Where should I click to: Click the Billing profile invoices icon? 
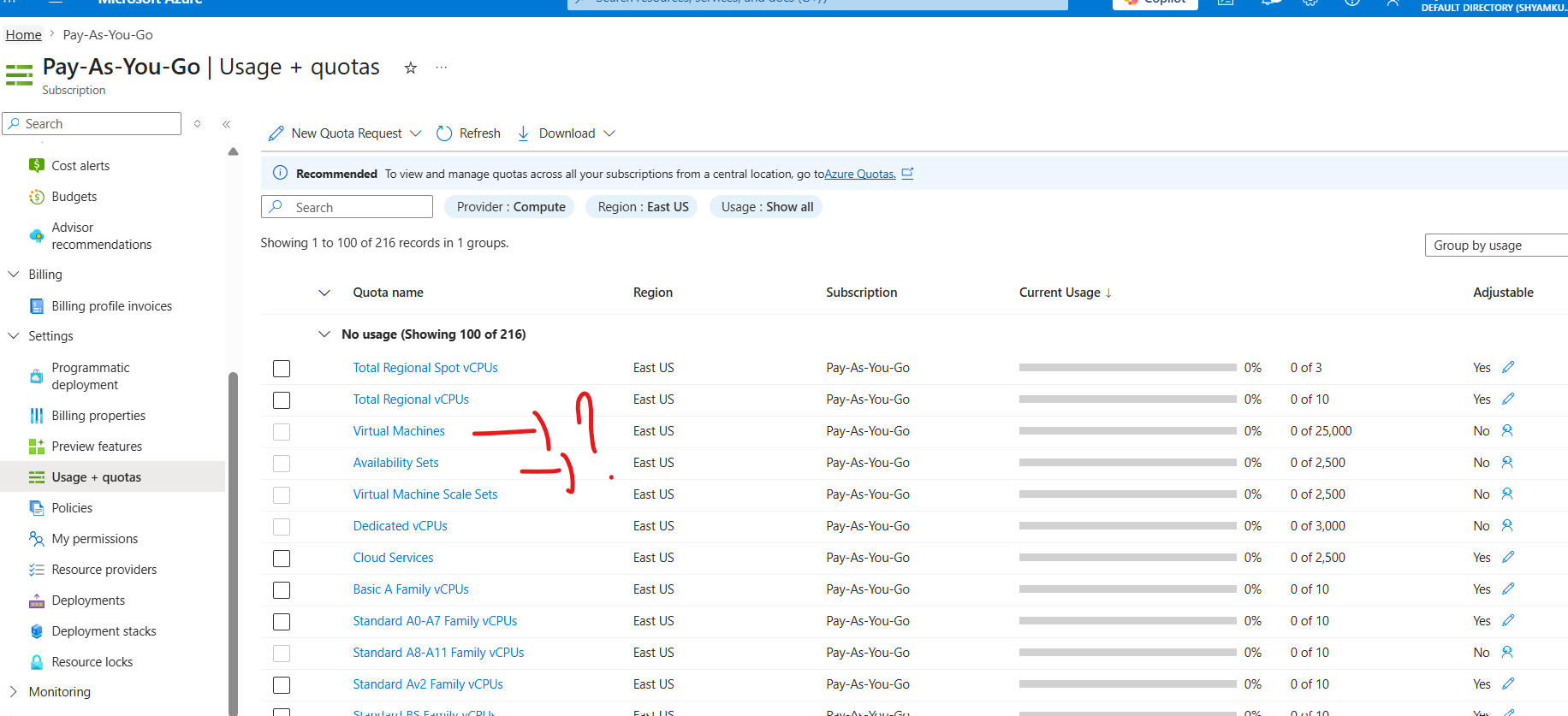tap(36, 306)
